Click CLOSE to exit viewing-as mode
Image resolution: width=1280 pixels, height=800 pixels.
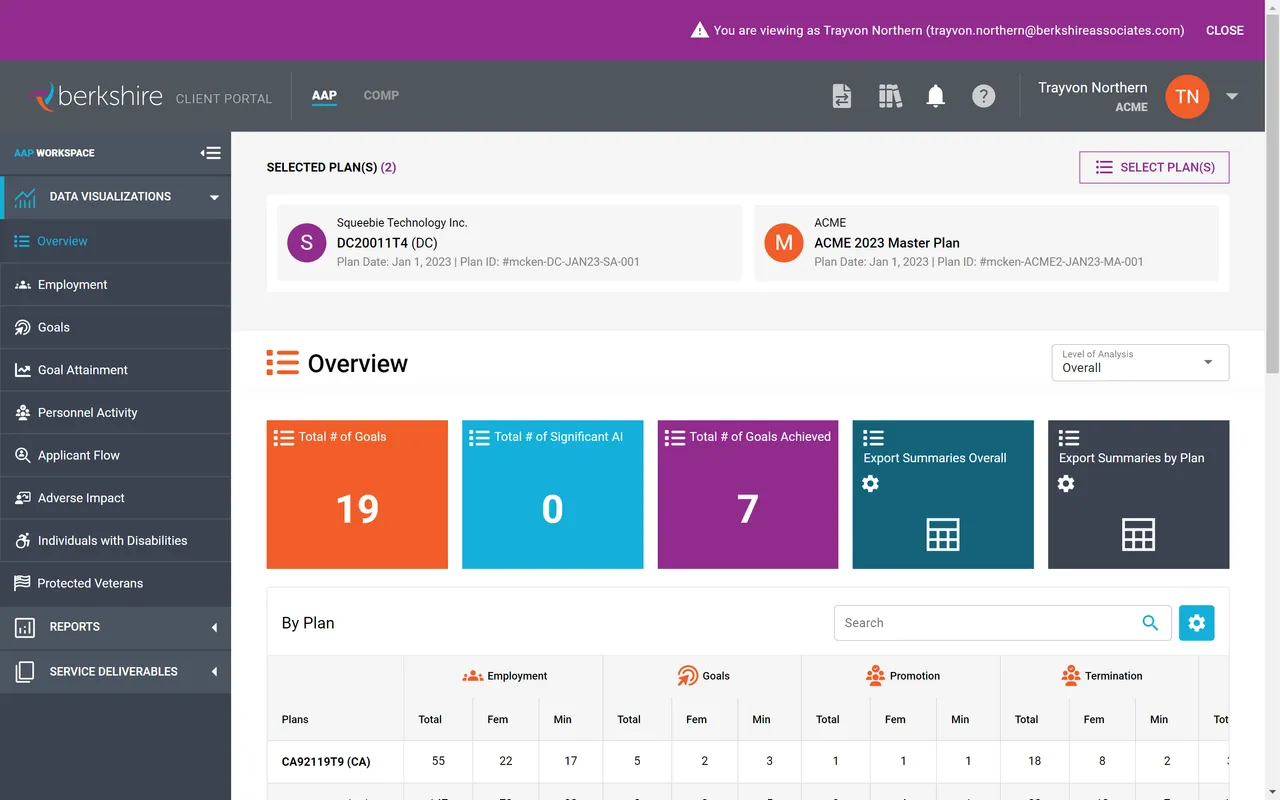tap(1224, 30)
